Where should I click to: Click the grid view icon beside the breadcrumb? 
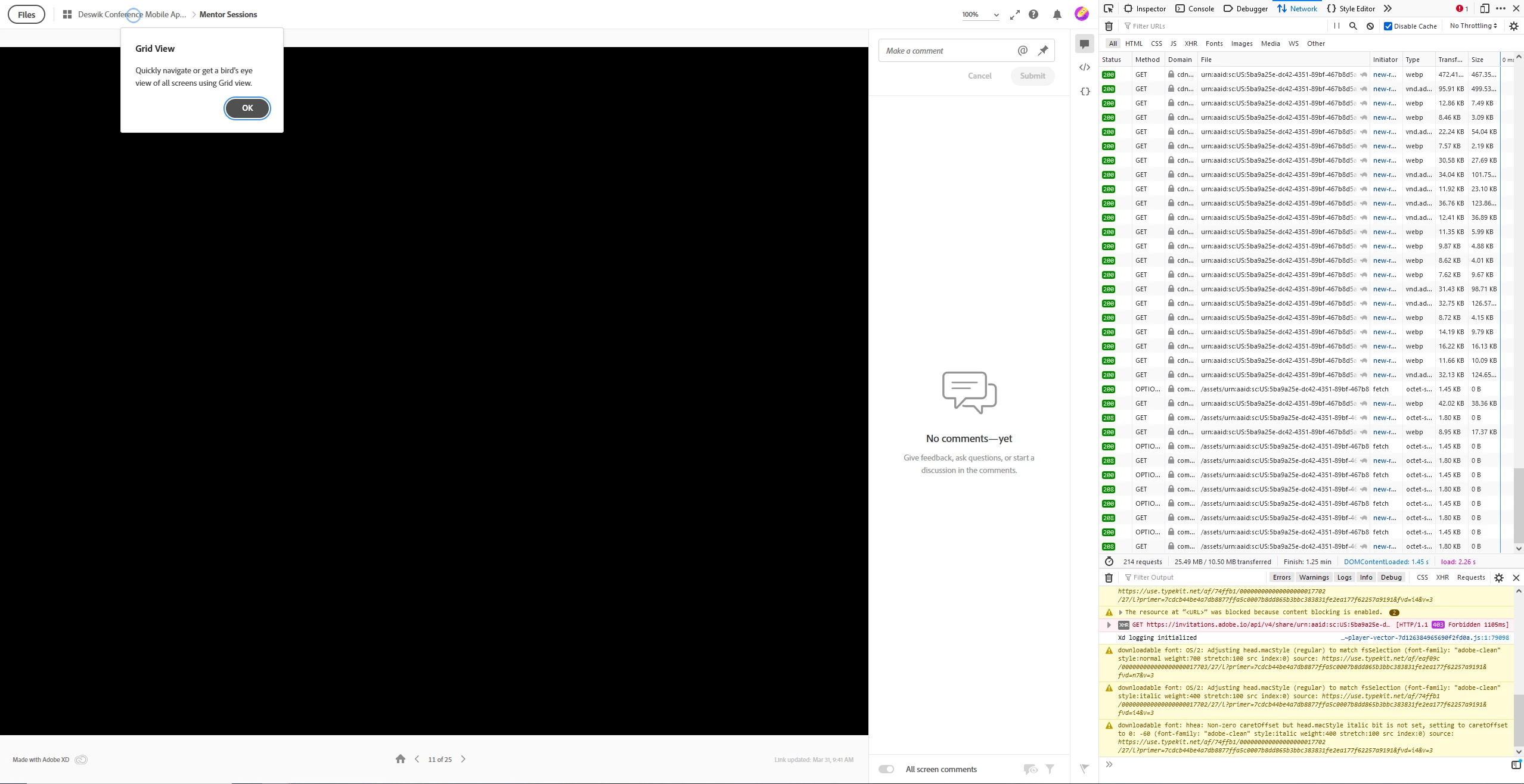click(x=67, y=14)
